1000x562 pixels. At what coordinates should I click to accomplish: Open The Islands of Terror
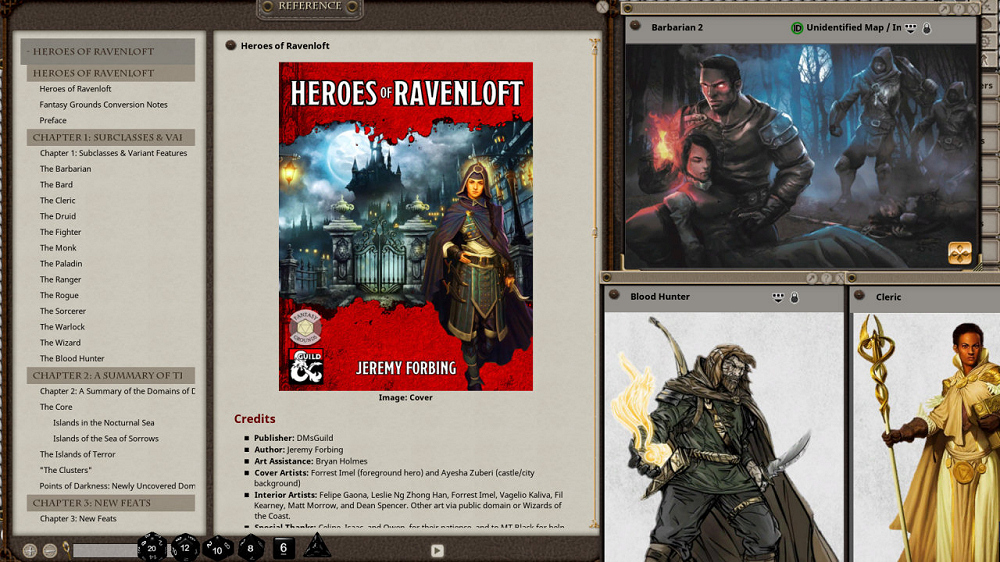tap(77, 454)
